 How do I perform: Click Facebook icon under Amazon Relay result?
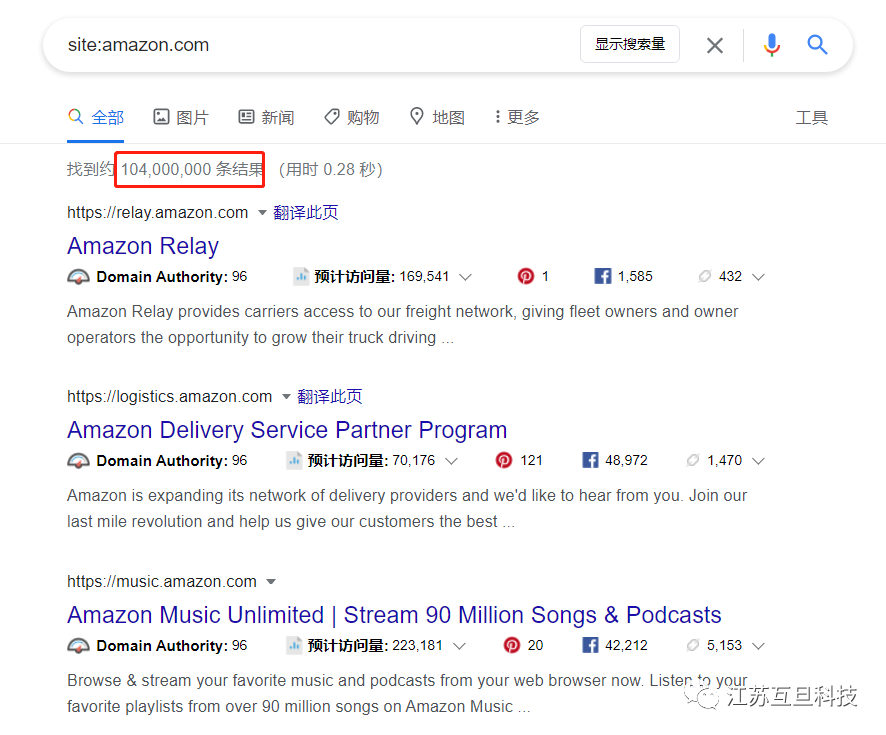pos(602,277)
